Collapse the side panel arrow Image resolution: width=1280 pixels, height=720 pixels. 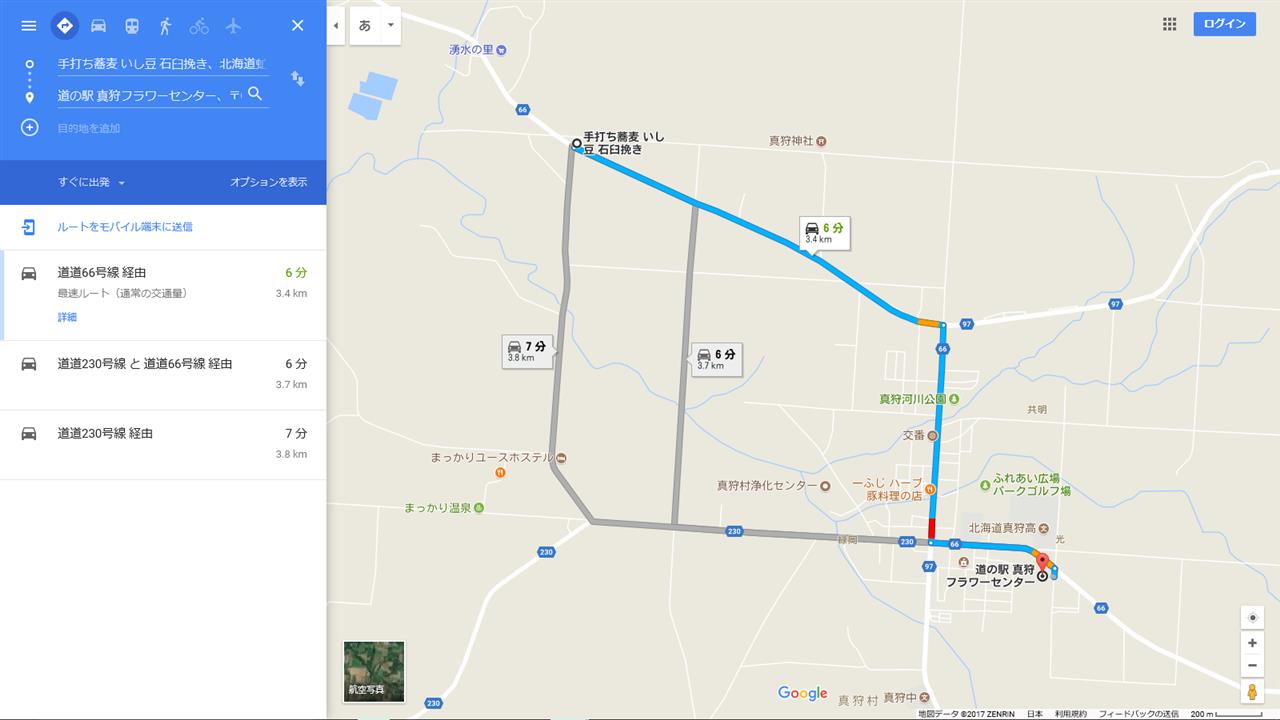pos(335,25)
